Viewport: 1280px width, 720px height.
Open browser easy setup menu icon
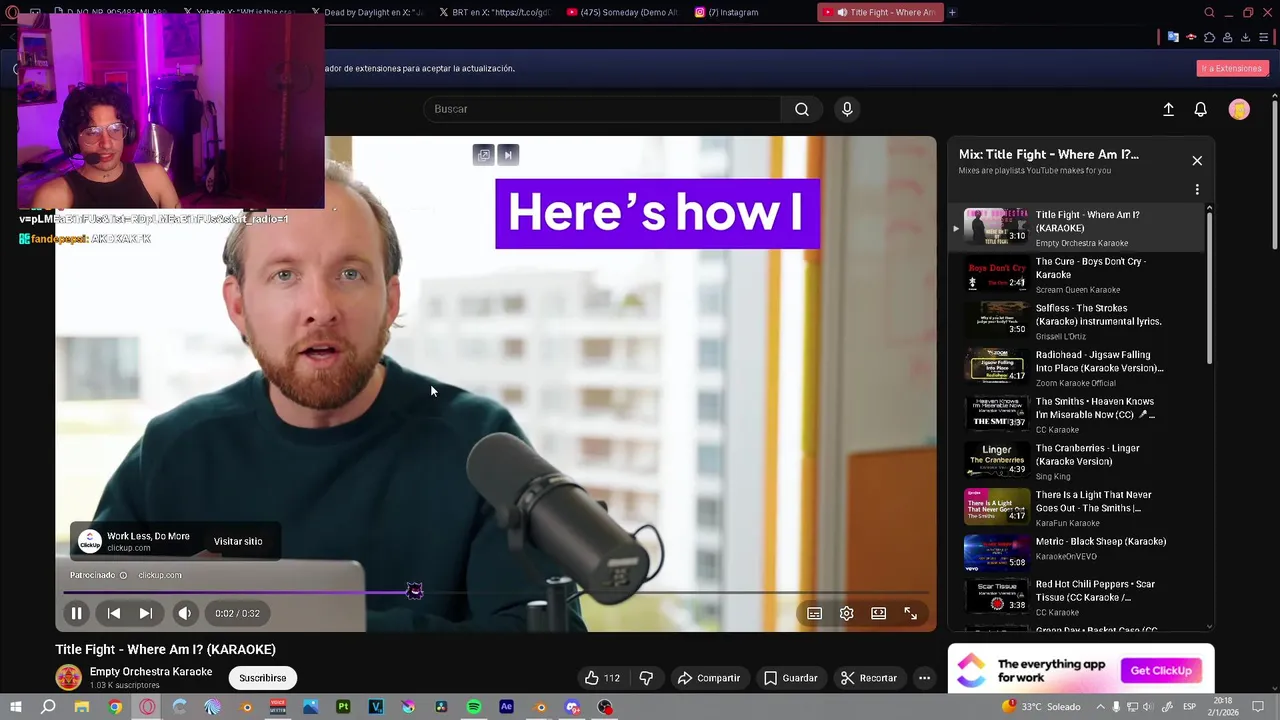(1263, 37)
